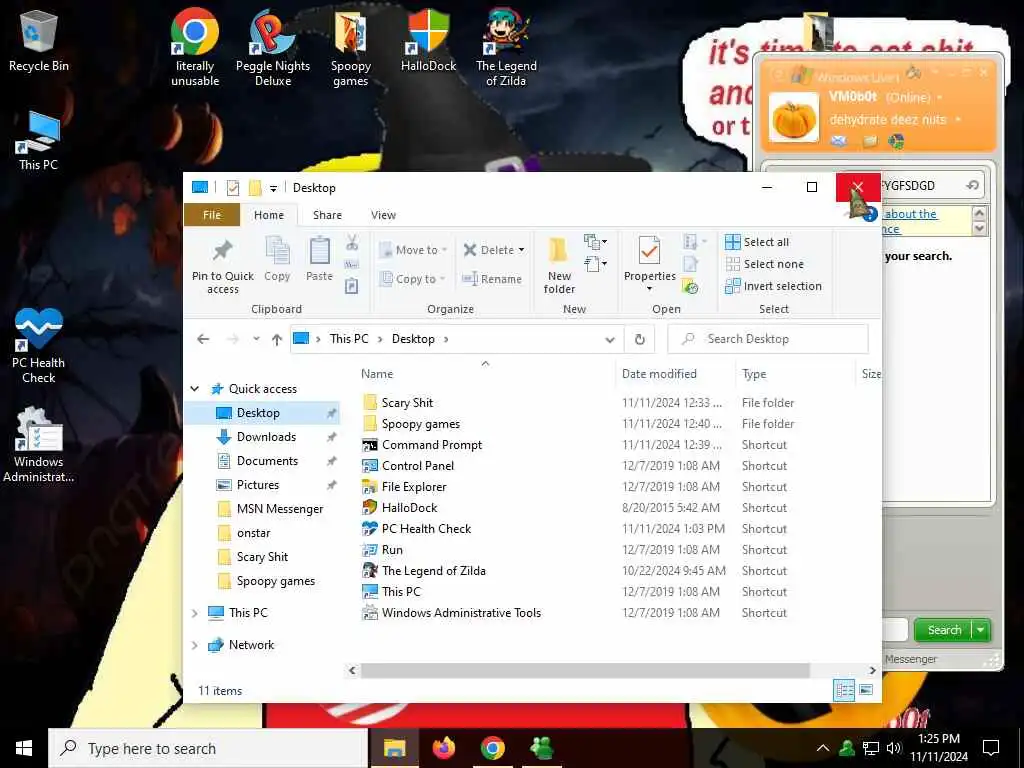Click the horizontal scrollbar in file list
Viewport: 1024px width, 768px height.
pos(585,670)
